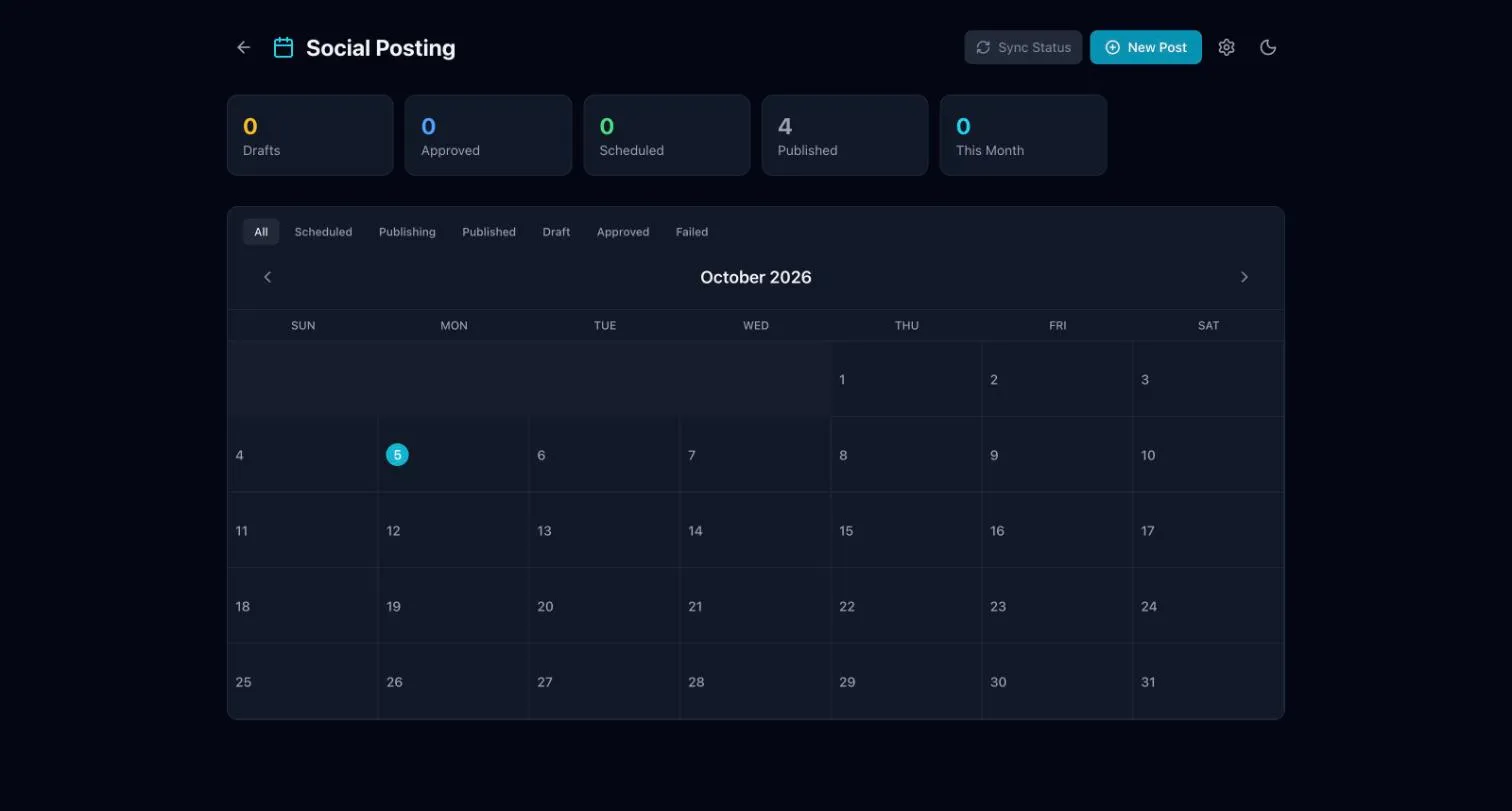
Task: Click the calendar icon beside Social Posting
Action: click(x=284, y=47)
